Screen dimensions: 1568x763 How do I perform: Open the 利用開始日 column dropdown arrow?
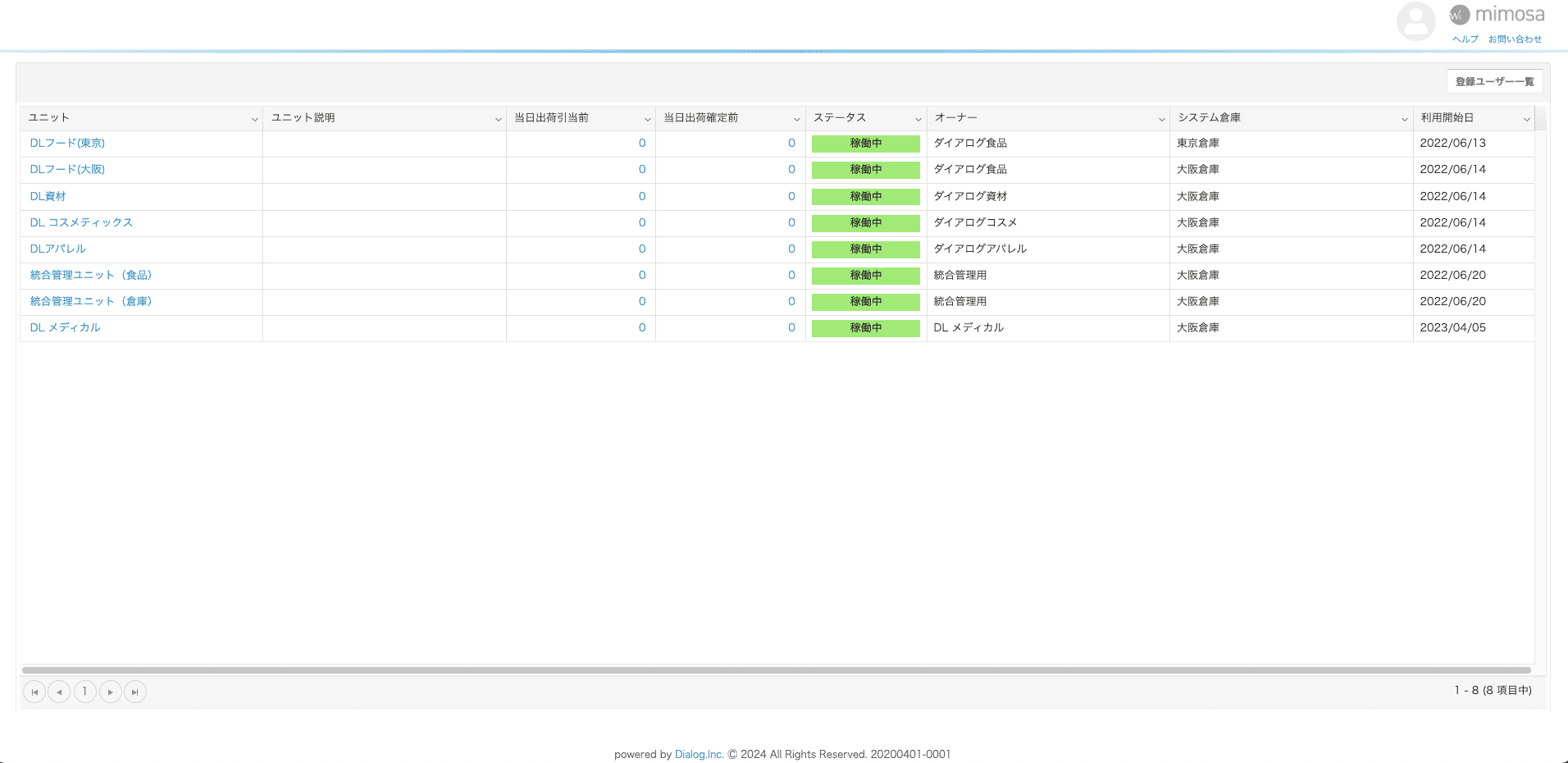[x=1526, y=119]
